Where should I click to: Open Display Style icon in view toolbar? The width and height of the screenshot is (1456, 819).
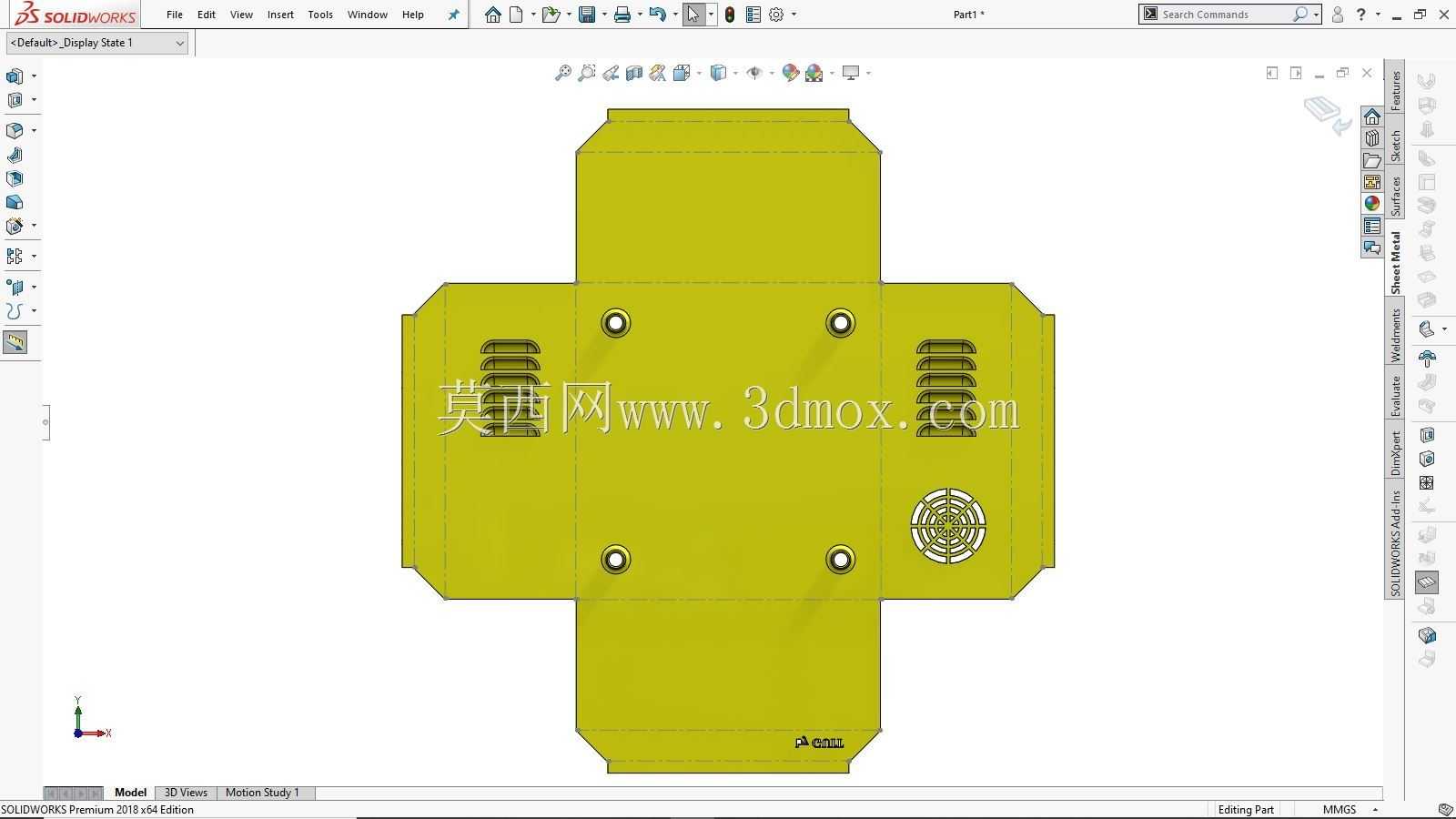click(x=718, y=73)
